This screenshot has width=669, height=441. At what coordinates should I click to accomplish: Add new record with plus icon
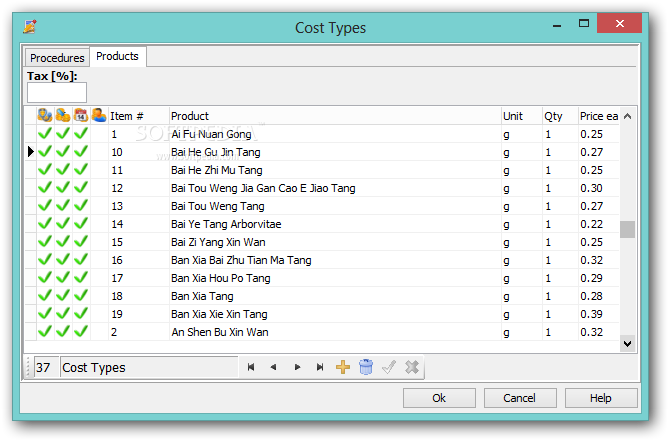pyautogui.click(x=343, y=367)
